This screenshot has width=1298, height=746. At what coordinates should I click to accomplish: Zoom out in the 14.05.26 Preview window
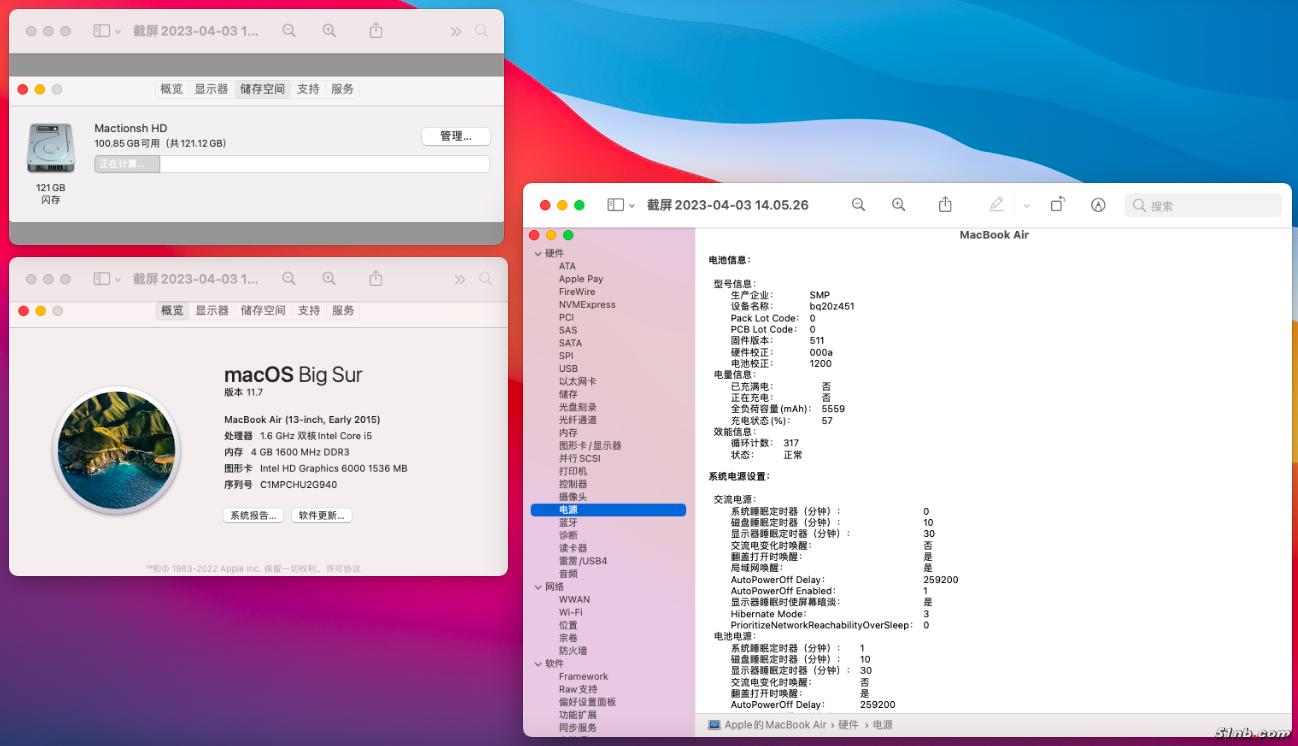[x=858, y=205]
